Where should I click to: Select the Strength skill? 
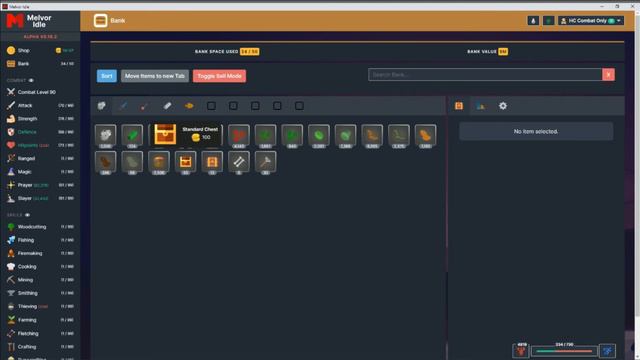(40, 119)
